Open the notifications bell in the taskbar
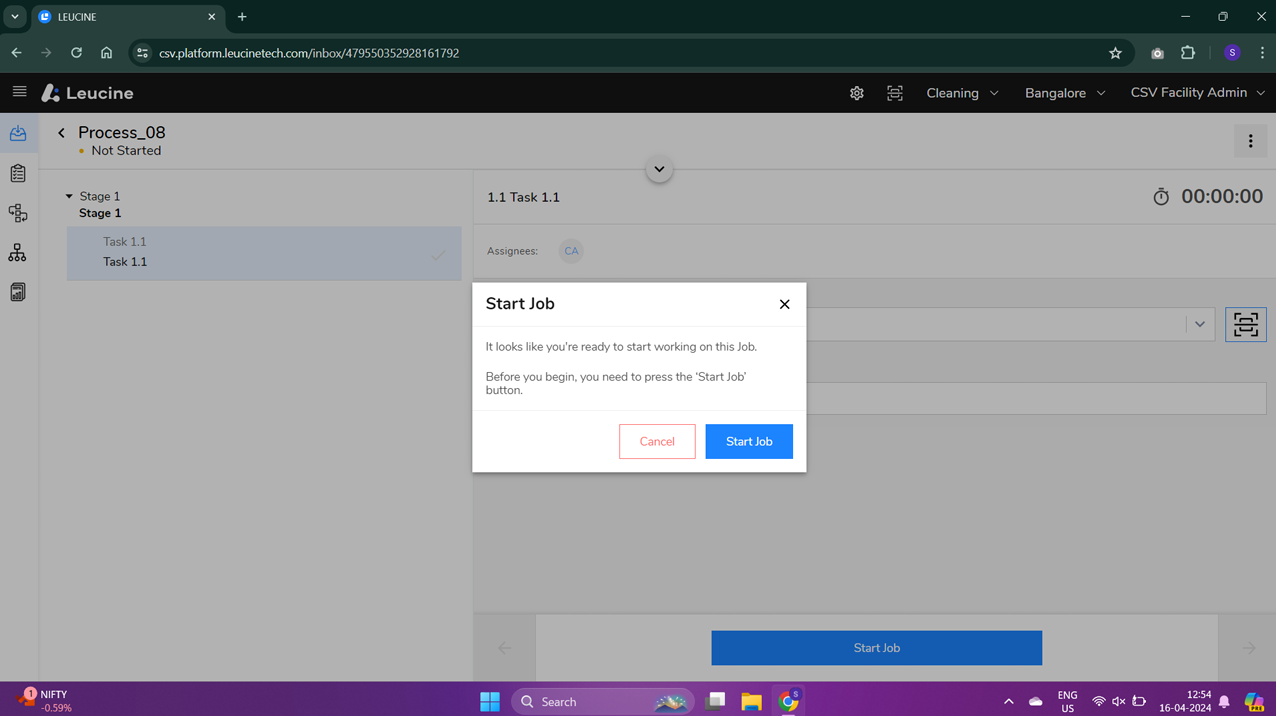Viewport: 1276px width, 716px height. [1224, 702]
